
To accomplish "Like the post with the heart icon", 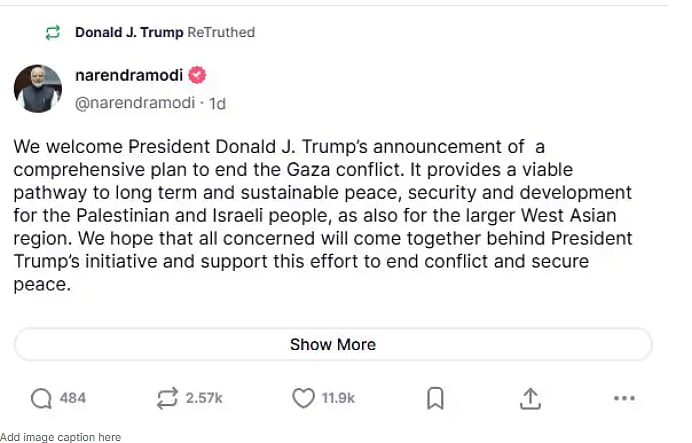I will [303, 398].
